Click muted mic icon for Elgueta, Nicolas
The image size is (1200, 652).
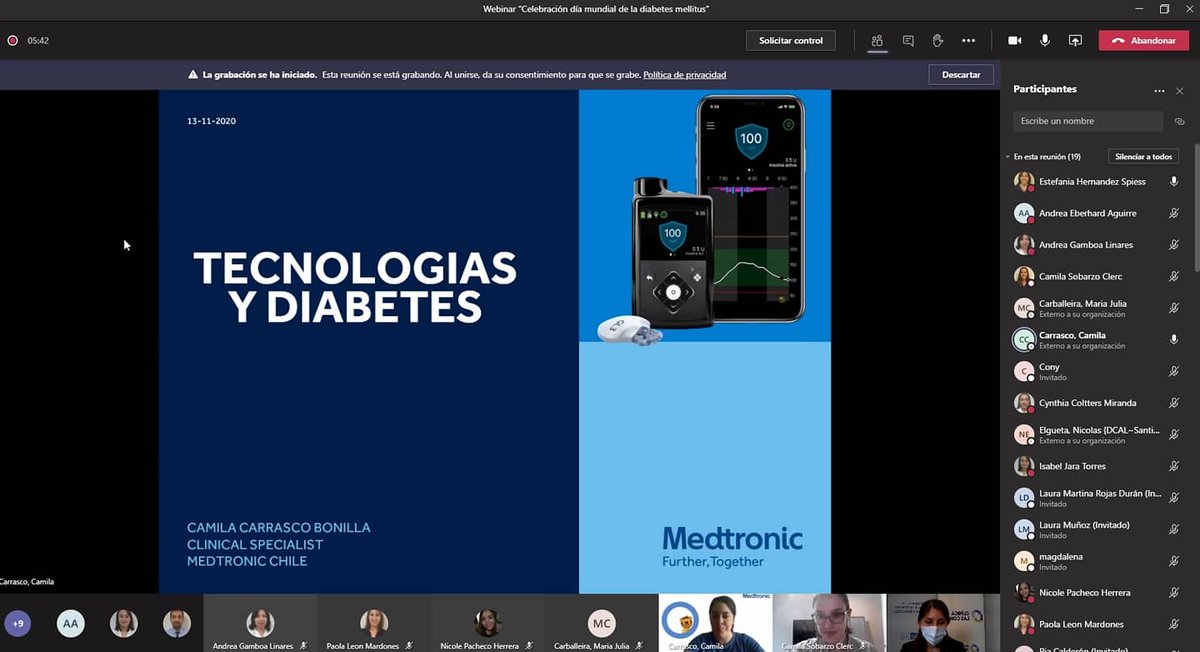tap(1174, 434)
